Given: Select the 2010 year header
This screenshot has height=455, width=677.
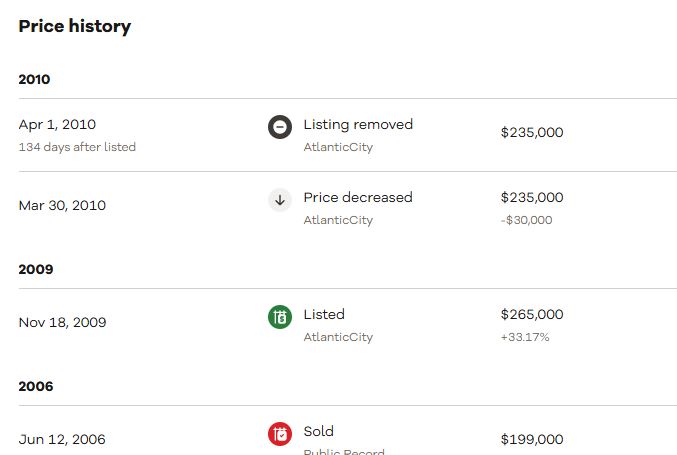Looking at the screenshot, I should 34,79.
